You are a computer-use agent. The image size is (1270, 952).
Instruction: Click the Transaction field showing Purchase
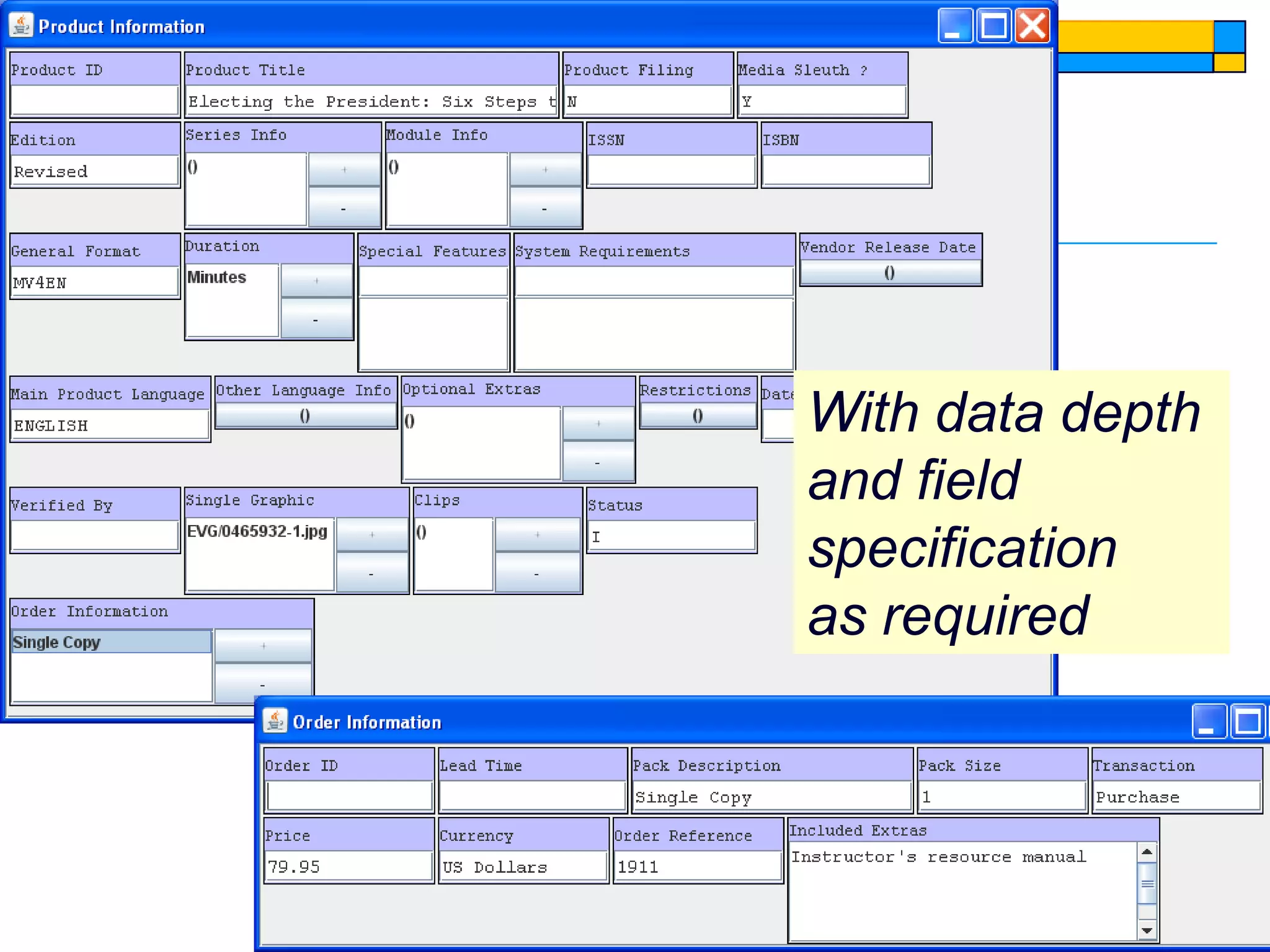pyautogui.click(x=1177, y=796)
